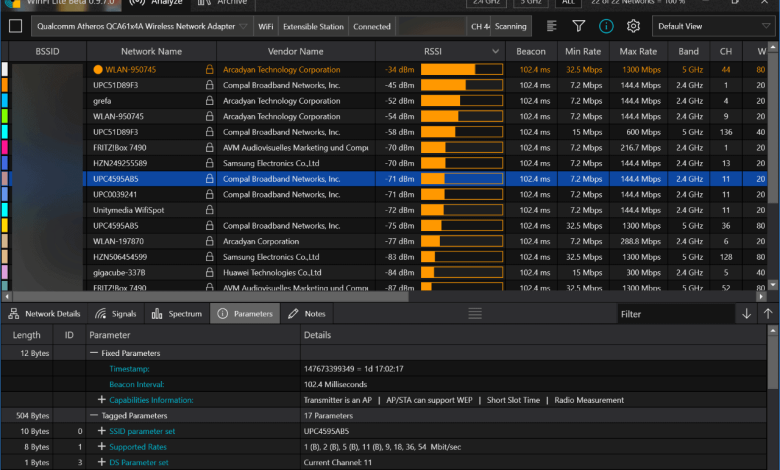Screen dimensions: 780x470
Task: Click the BSSID column header
Action: (47, 51)
